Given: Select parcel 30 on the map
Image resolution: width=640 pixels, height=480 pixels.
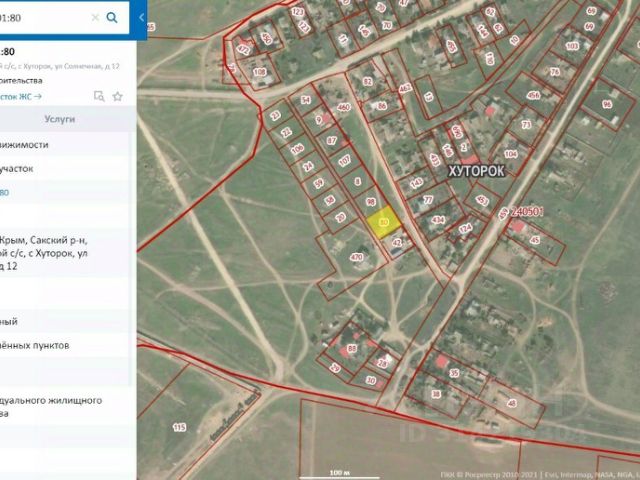Looking at the screenshot, I should pyautogui.click(x=370, y=380).
